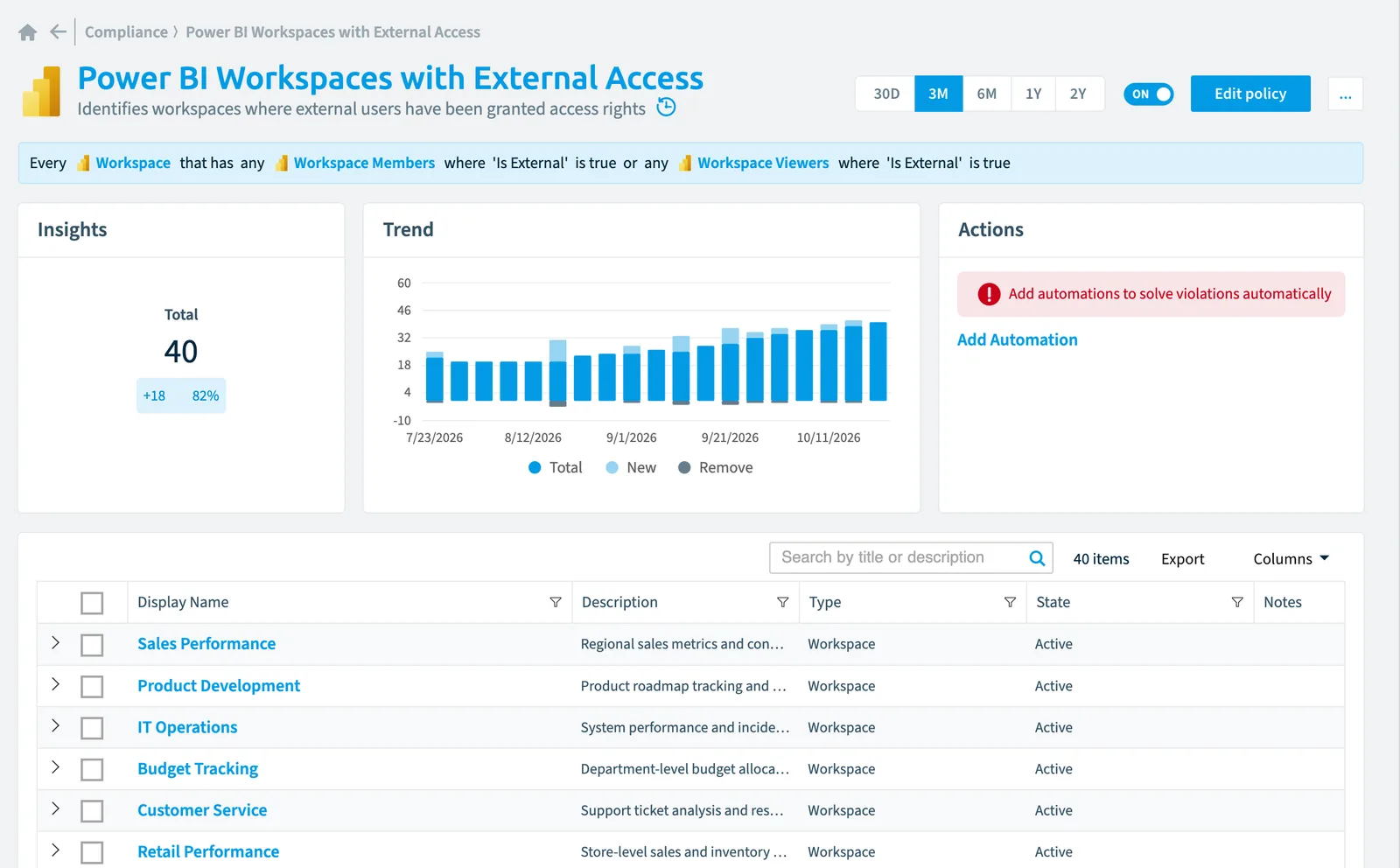Click the search magnifier icon
This screenshot has height=868, width=1400.
pyautogui.click(x=1037, y=558)
